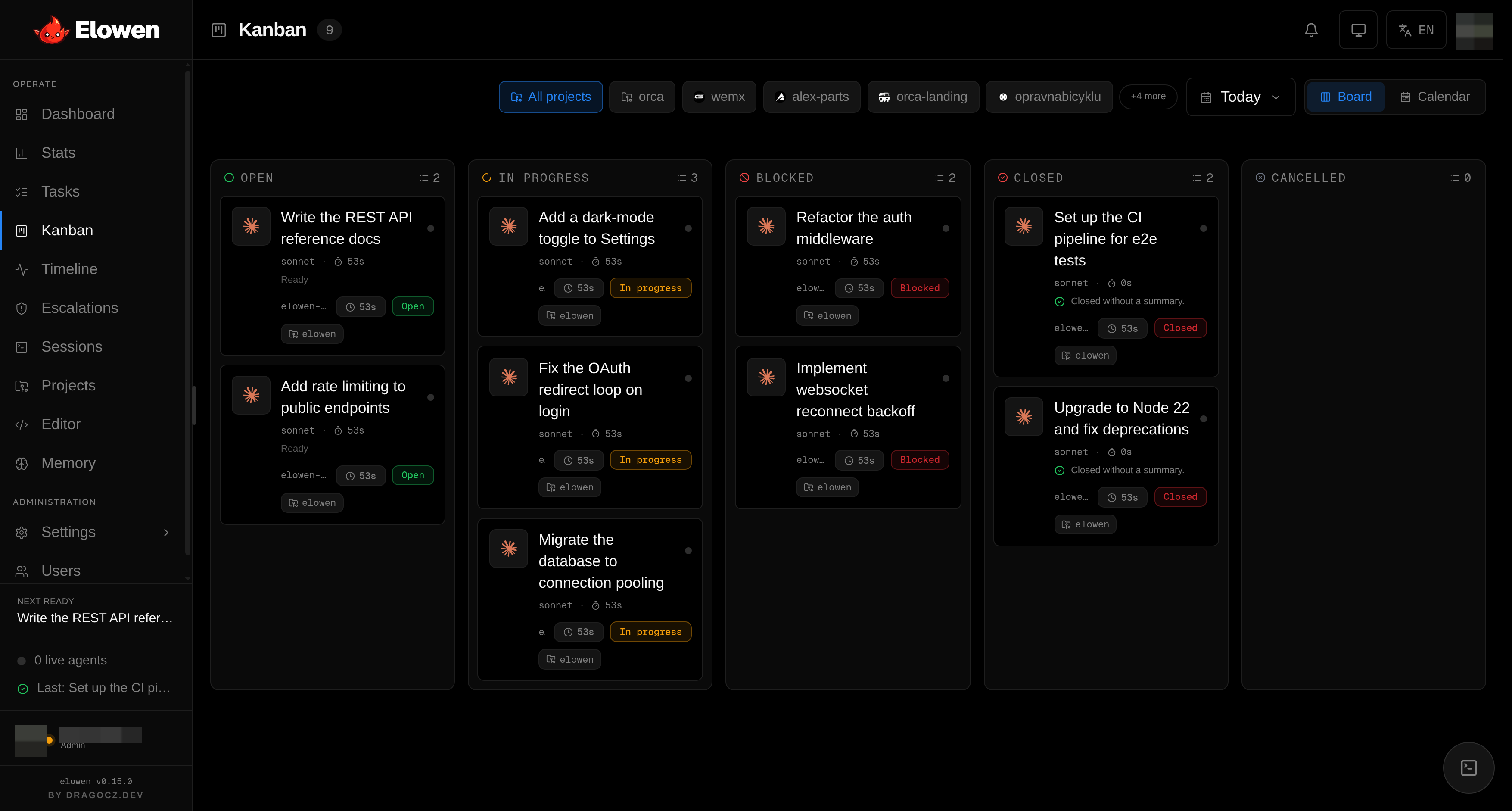
Task: Click status dot on Add rate limiting card
Action: pos(431,398)
